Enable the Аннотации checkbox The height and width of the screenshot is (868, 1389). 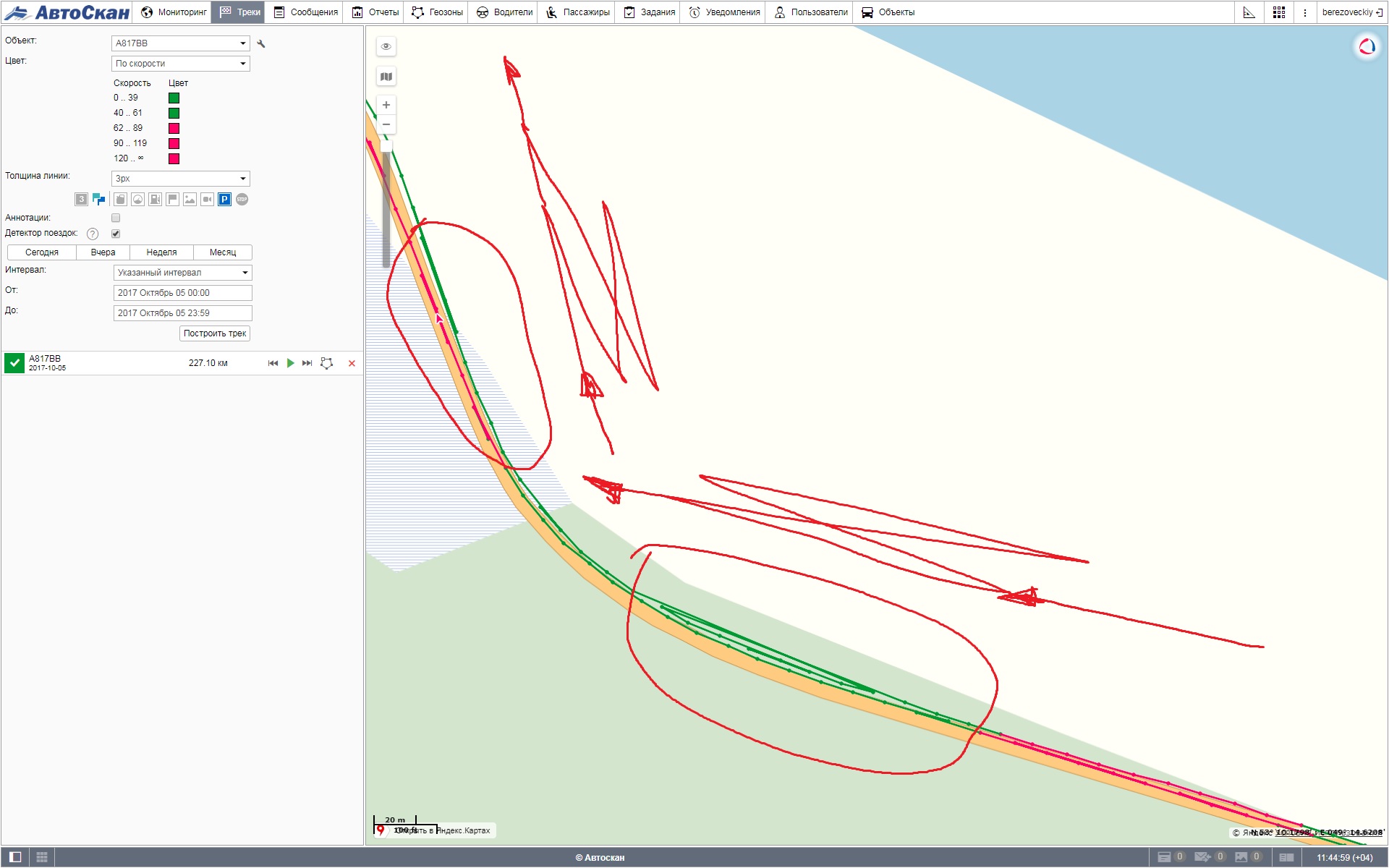click(x=116, y=218)
